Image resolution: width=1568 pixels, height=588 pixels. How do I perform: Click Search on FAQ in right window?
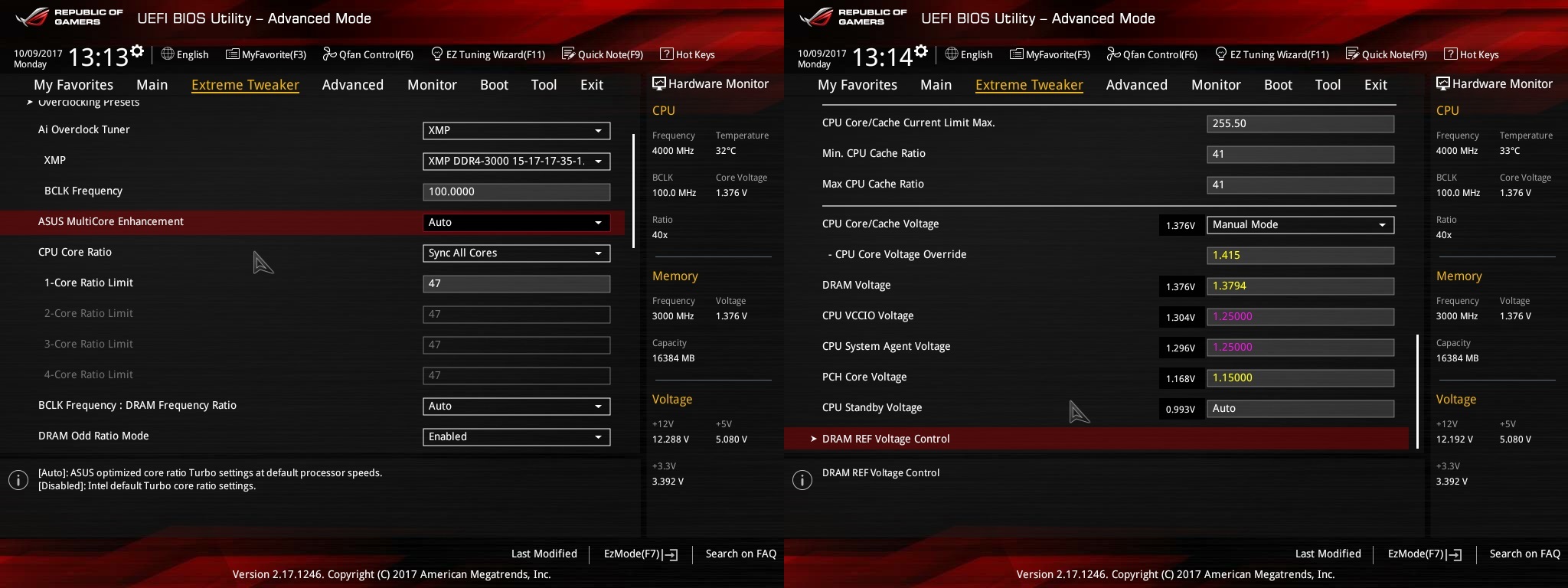point(1525,554)
